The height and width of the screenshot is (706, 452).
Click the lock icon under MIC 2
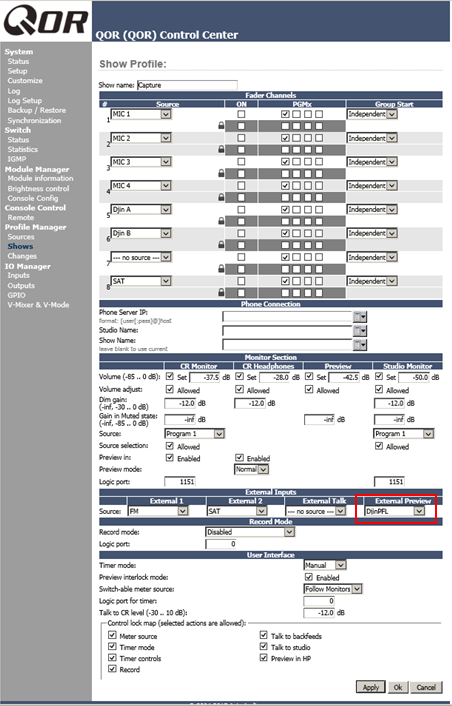click(221, 149)
